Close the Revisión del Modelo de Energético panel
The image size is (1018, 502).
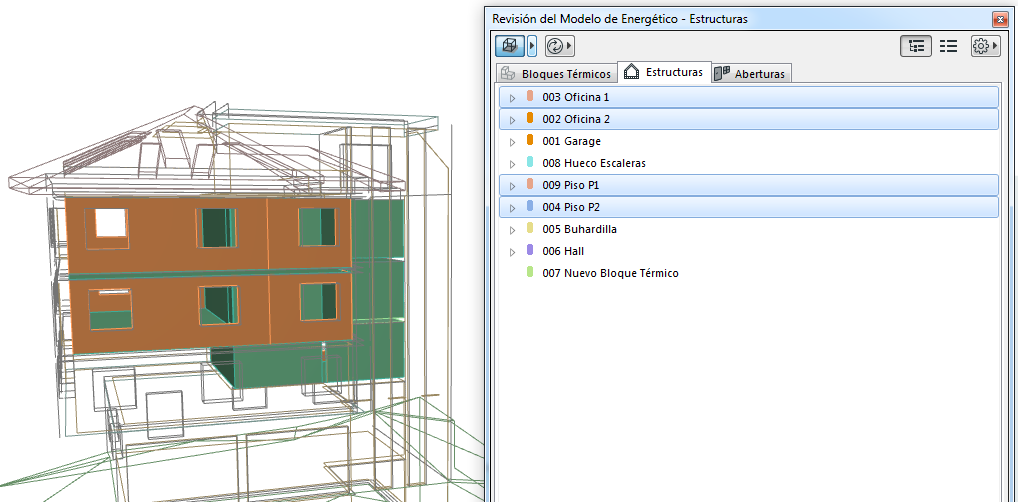click(x=1000, y=19)
